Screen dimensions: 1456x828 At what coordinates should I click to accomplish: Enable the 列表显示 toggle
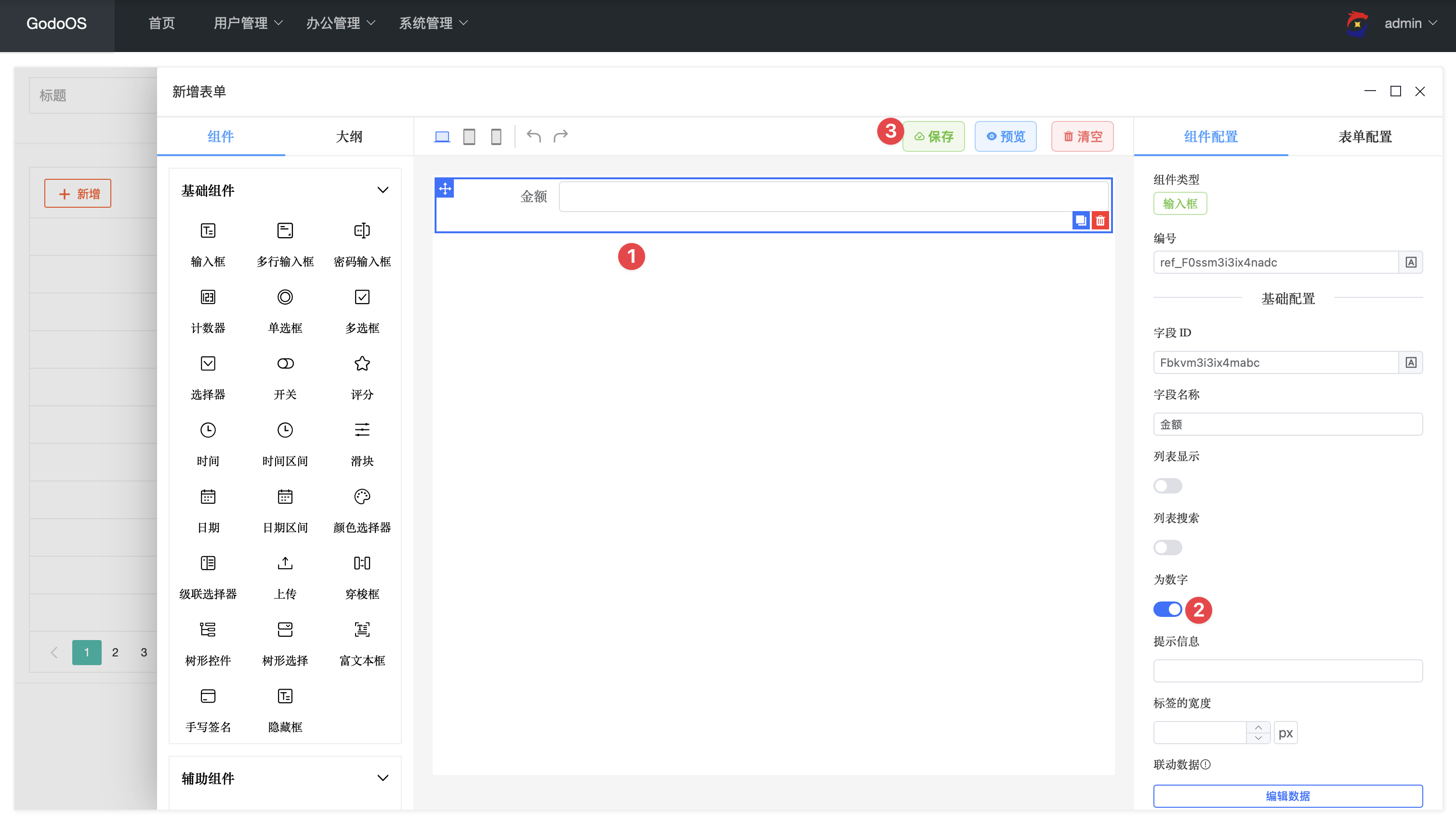tap(1167, 486)
